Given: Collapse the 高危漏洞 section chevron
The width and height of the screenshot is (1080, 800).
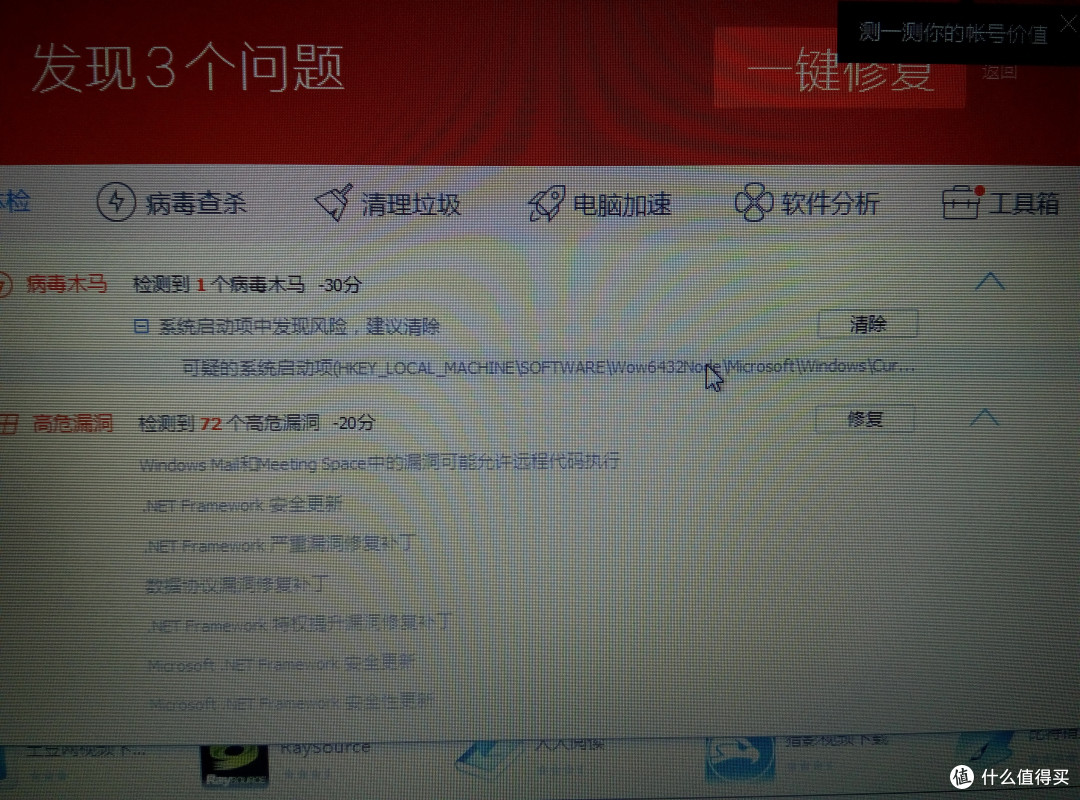Looking at the screenshot, I should tap(984, 417).
